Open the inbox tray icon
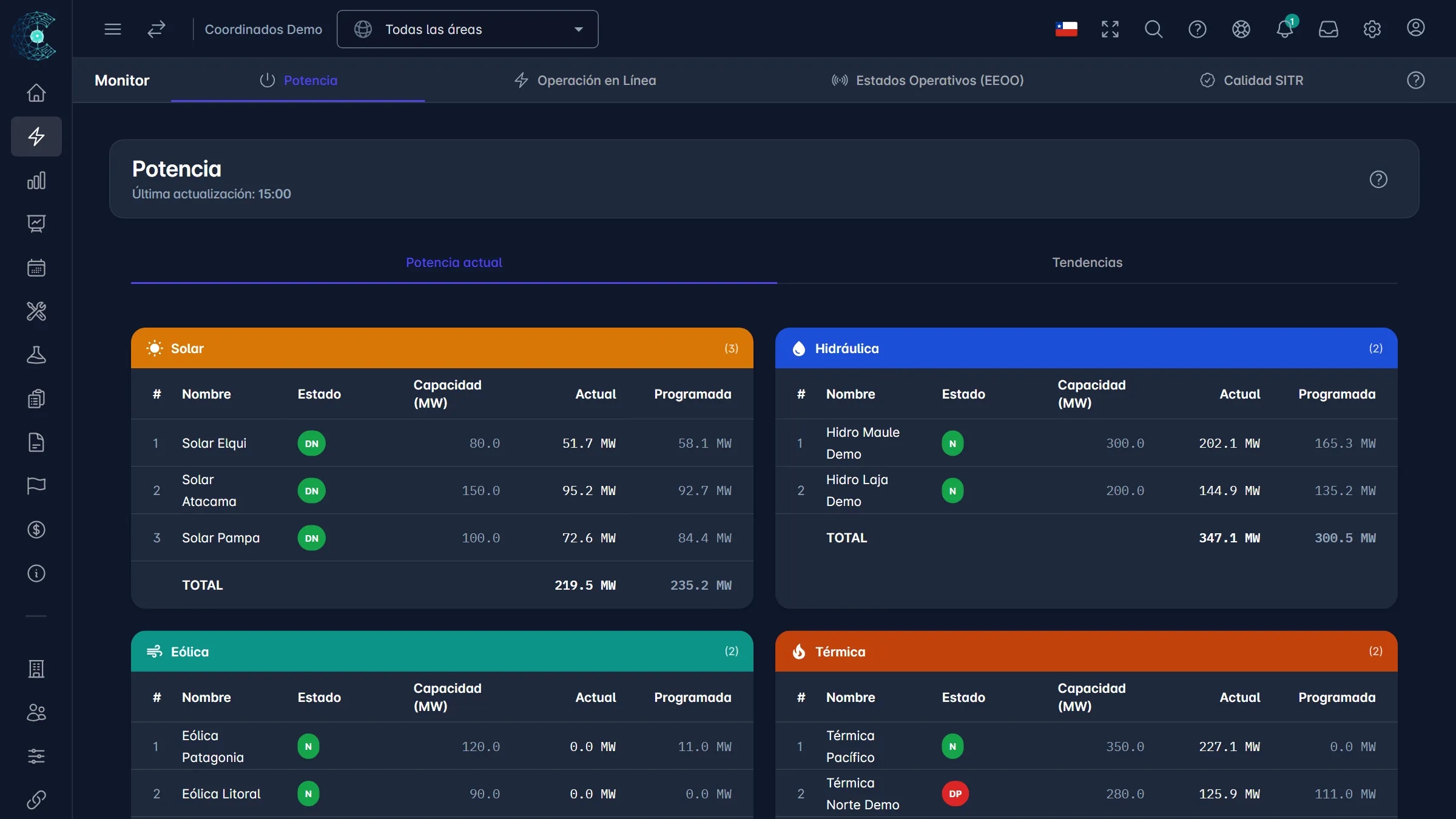 pyautogui.click(x=1328, y=29)
